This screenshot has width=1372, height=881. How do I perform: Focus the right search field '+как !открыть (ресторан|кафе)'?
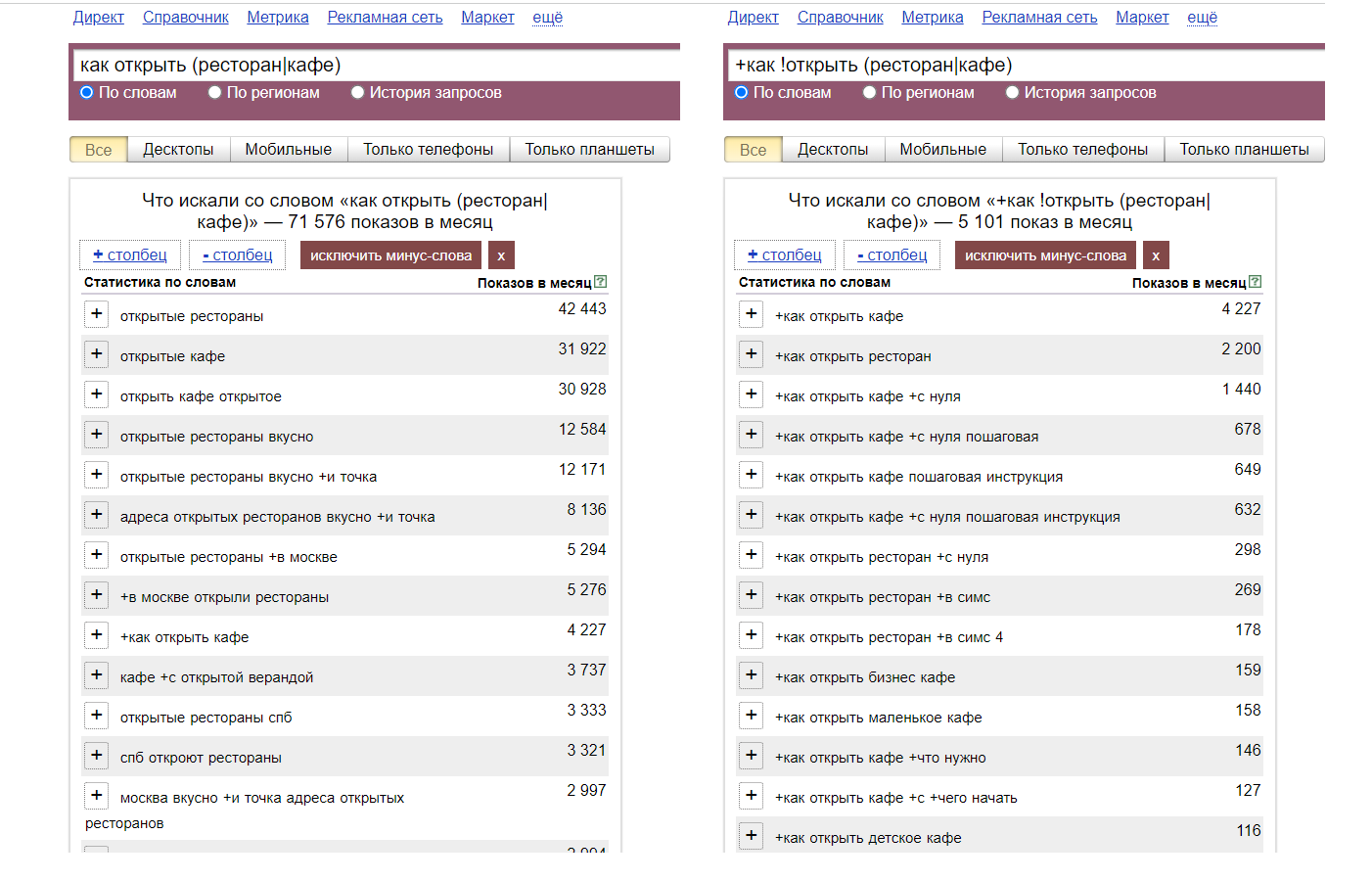pyautogui.click(x=1027, y=65)
